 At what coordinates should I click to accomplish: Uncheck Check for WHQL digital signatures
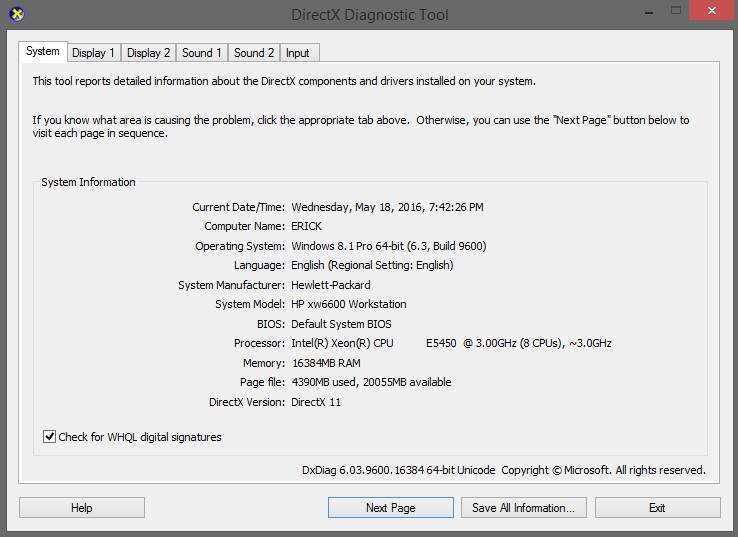(50, 437)
